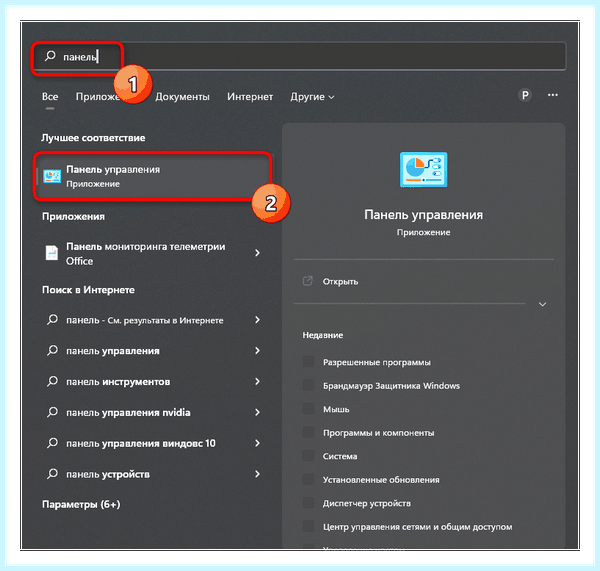Image resolution: width=600 pixels, height=571 pixels.
Task: Open recent item 'Установленные обновления'
Action: click(381, 480)
